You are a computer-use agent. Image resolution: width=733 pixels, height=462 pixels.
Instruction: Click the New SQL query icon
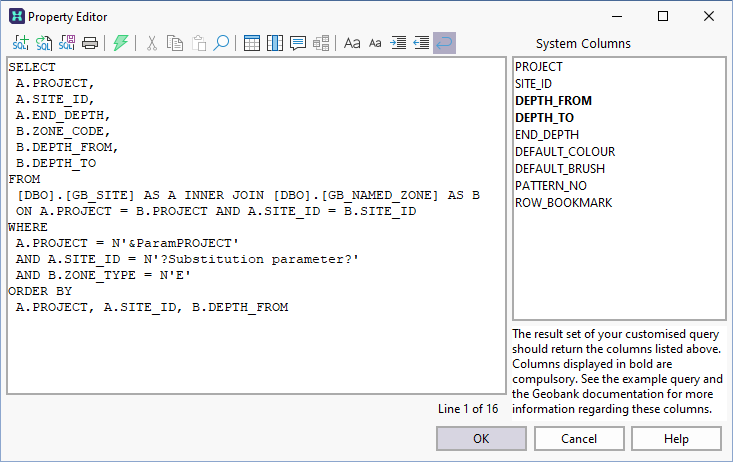pyautogui.click(x=21, y=43)
